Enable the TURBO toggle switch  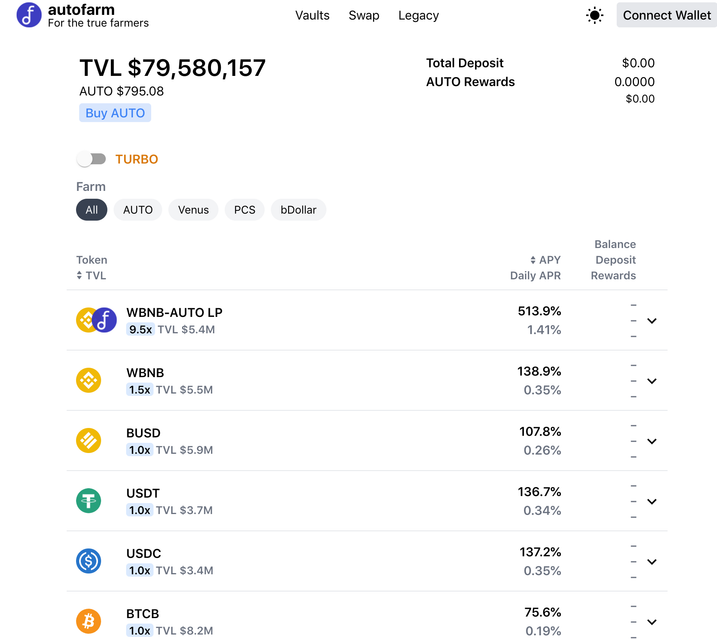[x=91, y=159]
